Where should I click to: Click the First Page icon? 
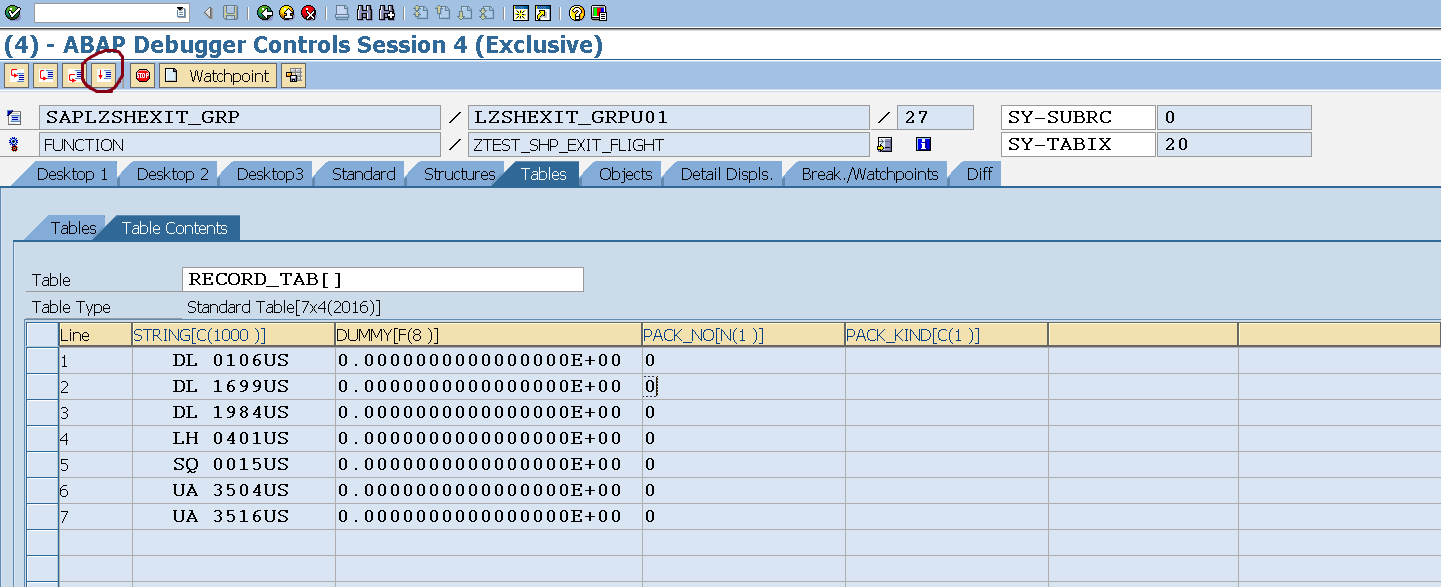[420, 13]
